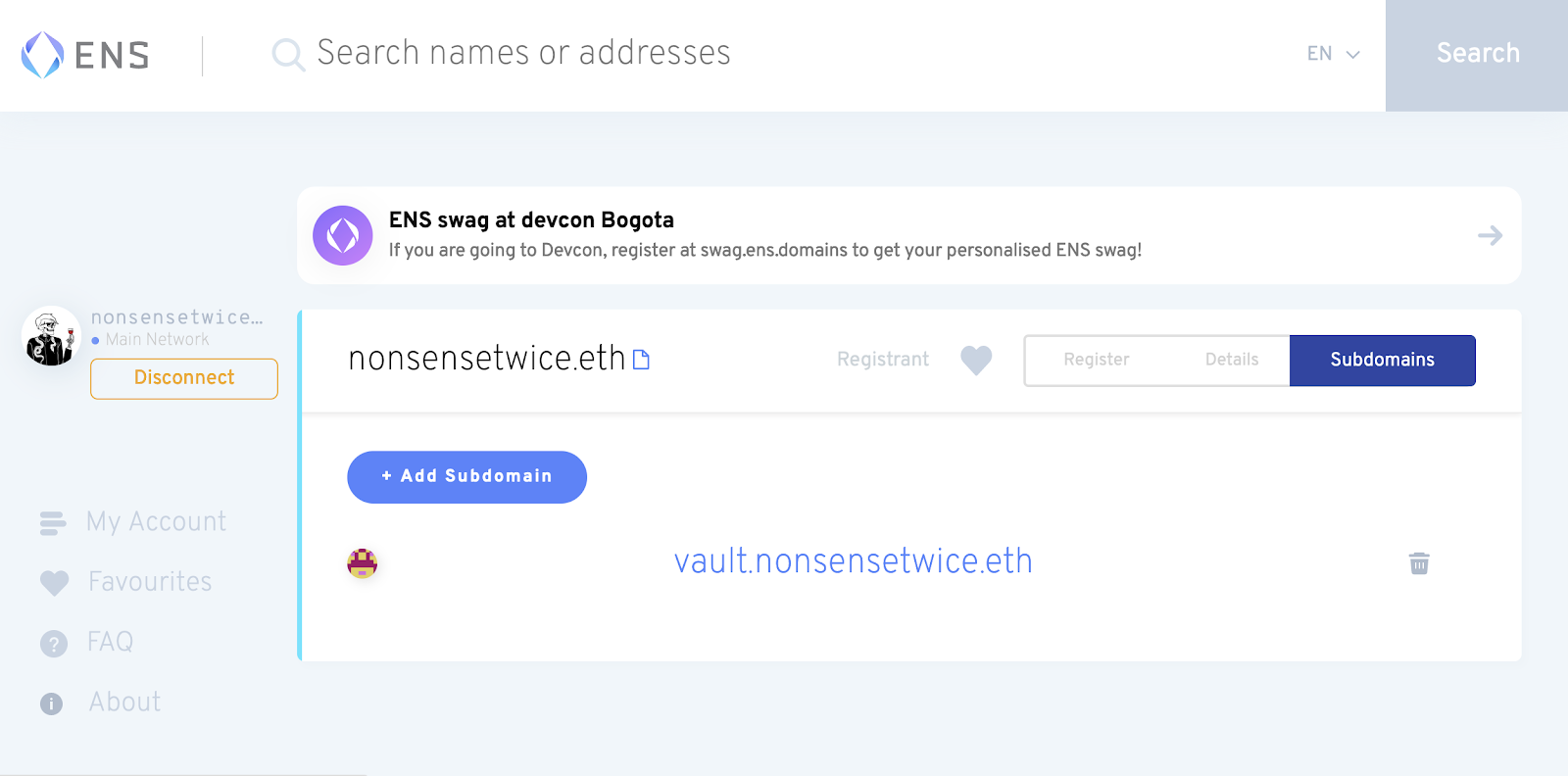Switch to the Register tab
Image resolution: width=1568 pixels, height=776 pixels.
pos(1097,360)
